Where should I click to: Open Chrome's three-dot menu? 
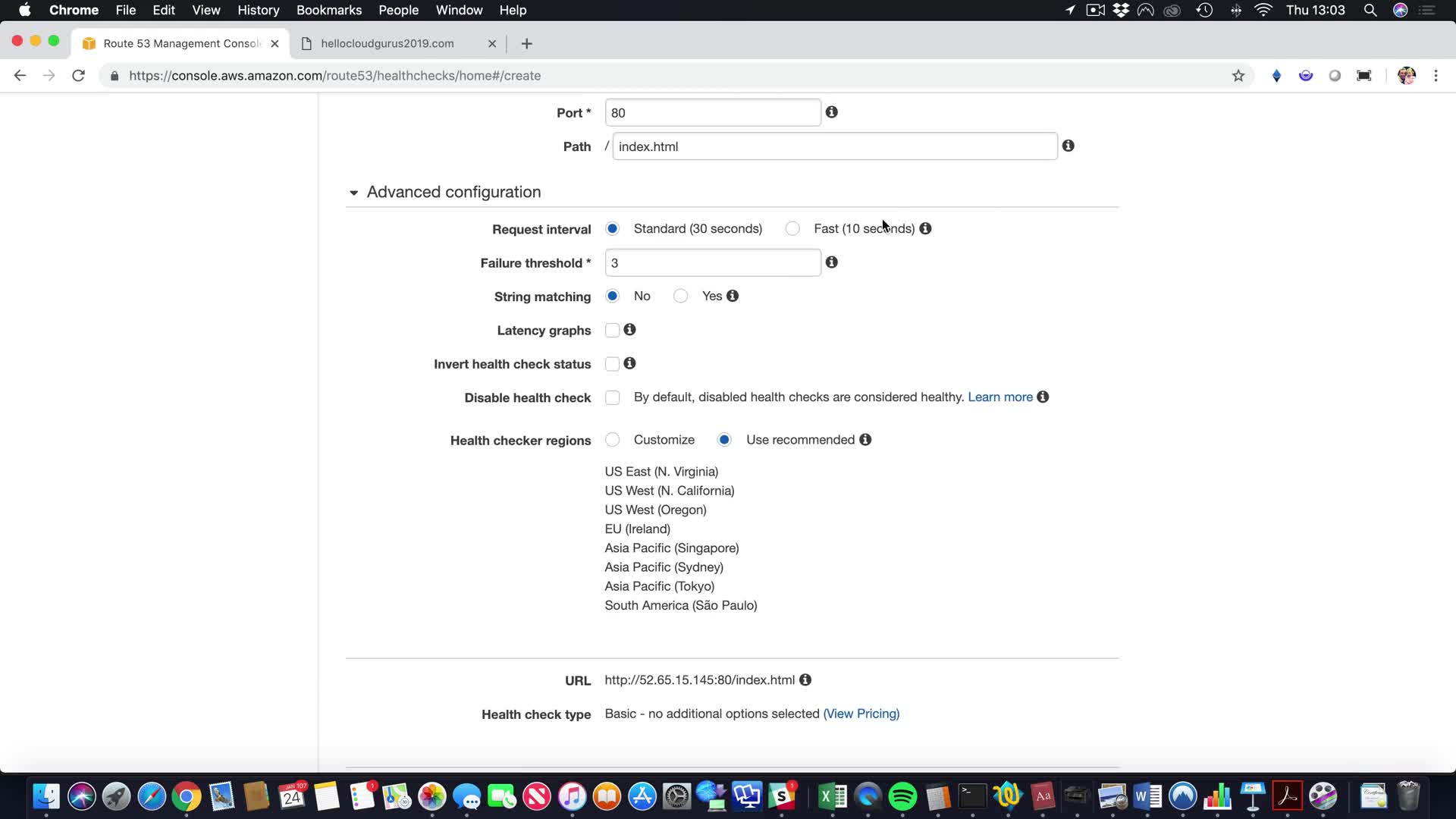[x=1436, y=76]
